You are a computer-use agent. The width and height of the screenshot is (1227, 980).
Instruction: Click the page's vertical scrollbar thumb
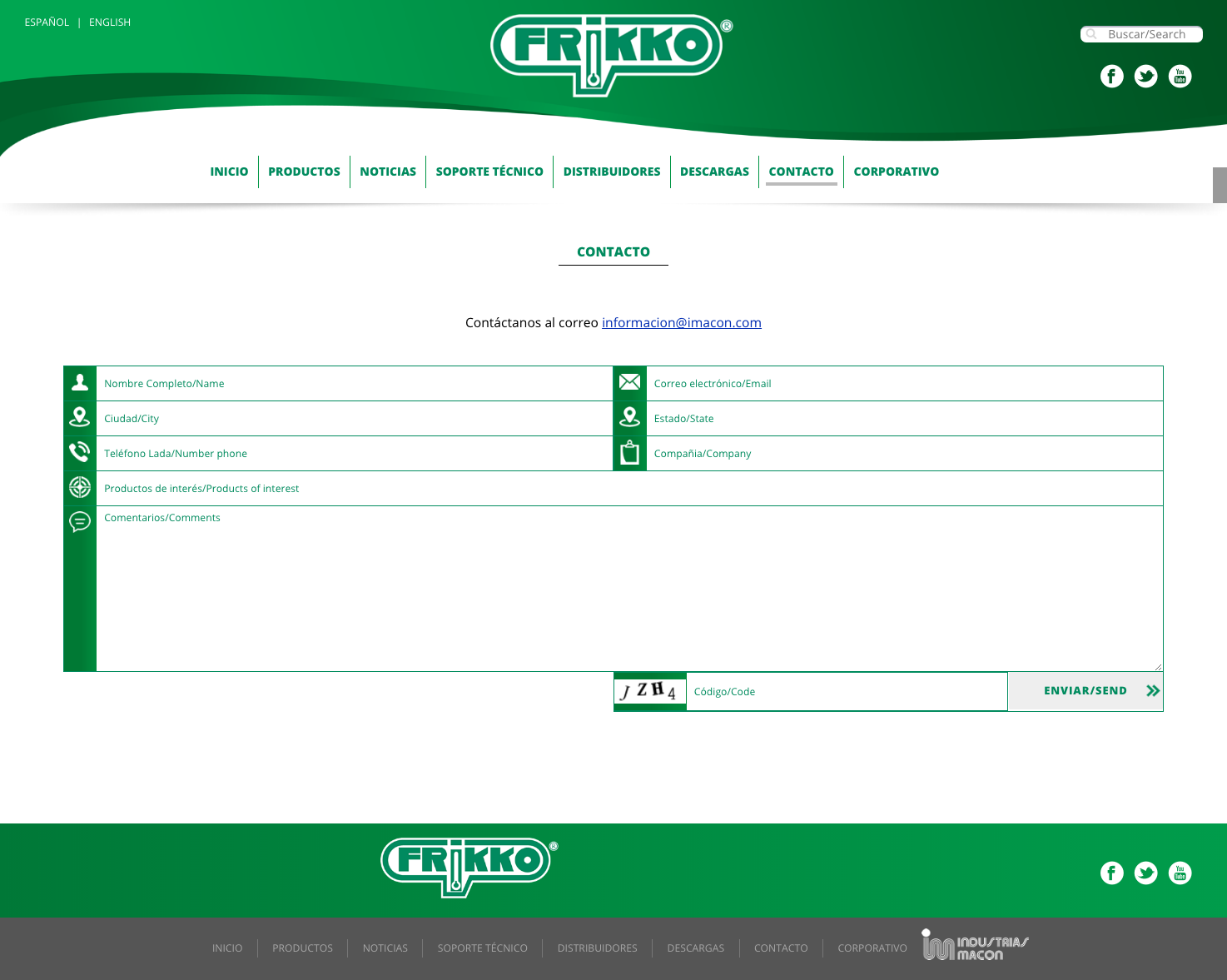point(1220,185)
